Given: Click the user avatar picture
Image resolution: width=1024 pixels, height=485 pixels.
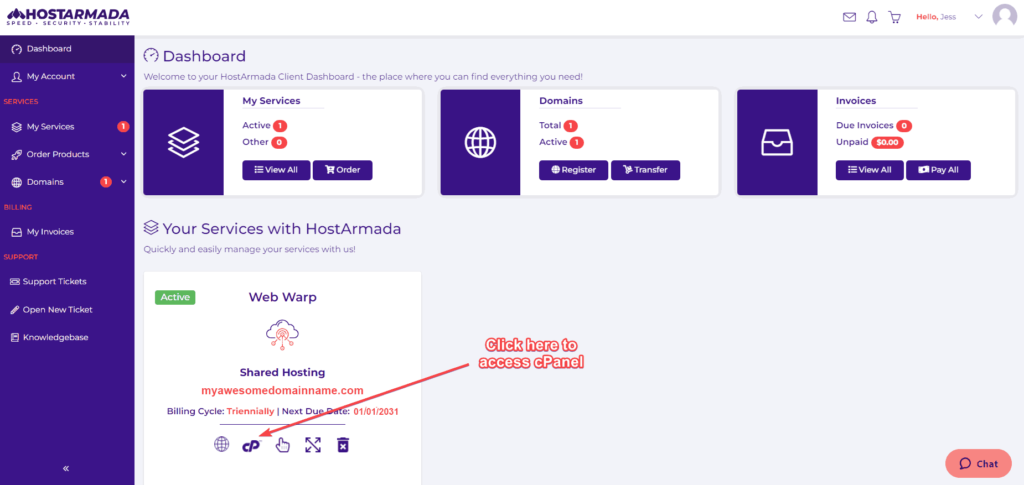Looking at the screenshot, I should click(x=1004, y=16).
